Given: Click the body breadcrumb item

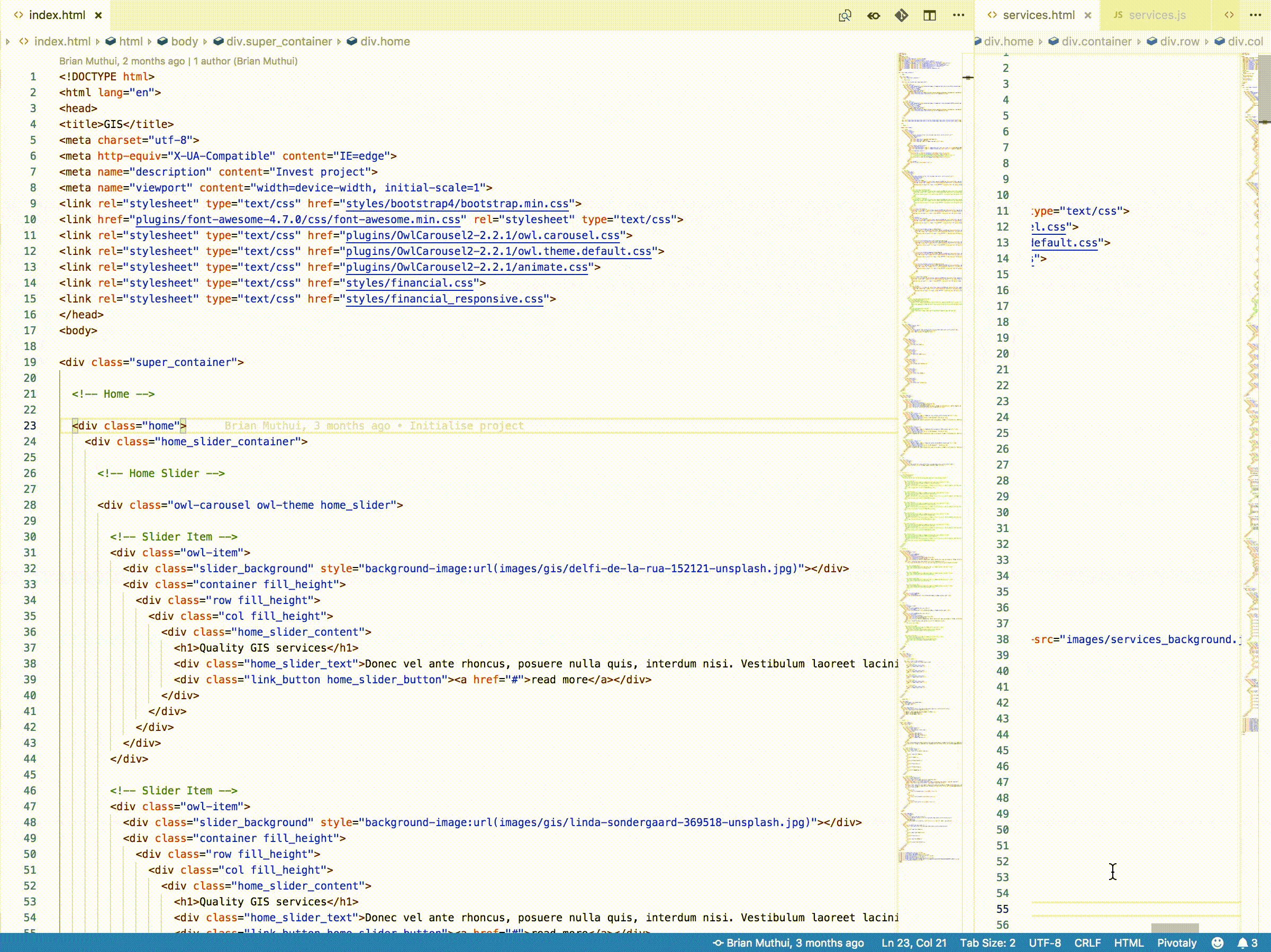Looking at the screenshot, I should pyautogui.click(x=184, y=41).
